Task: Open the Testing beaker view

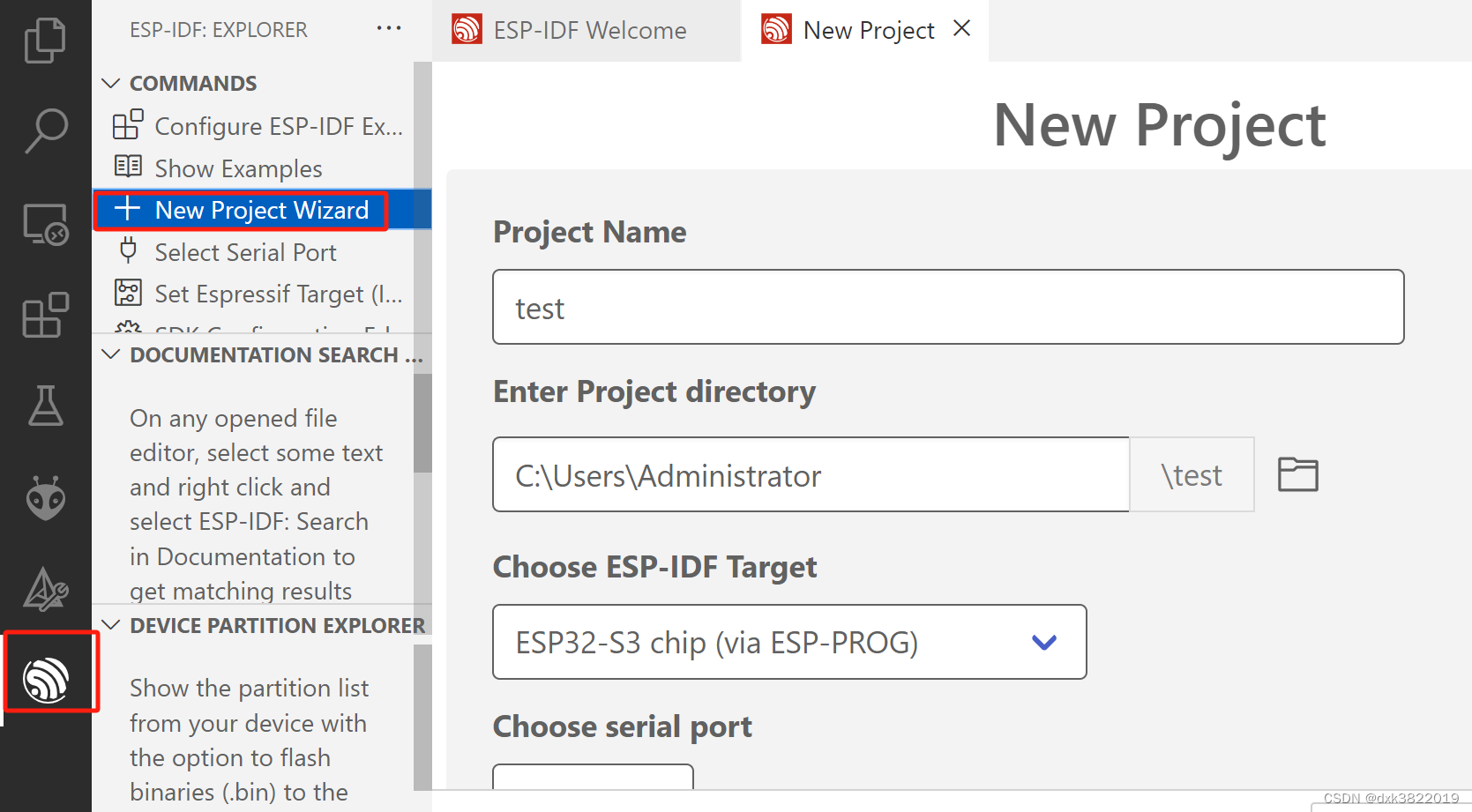Action: point(45,406)
